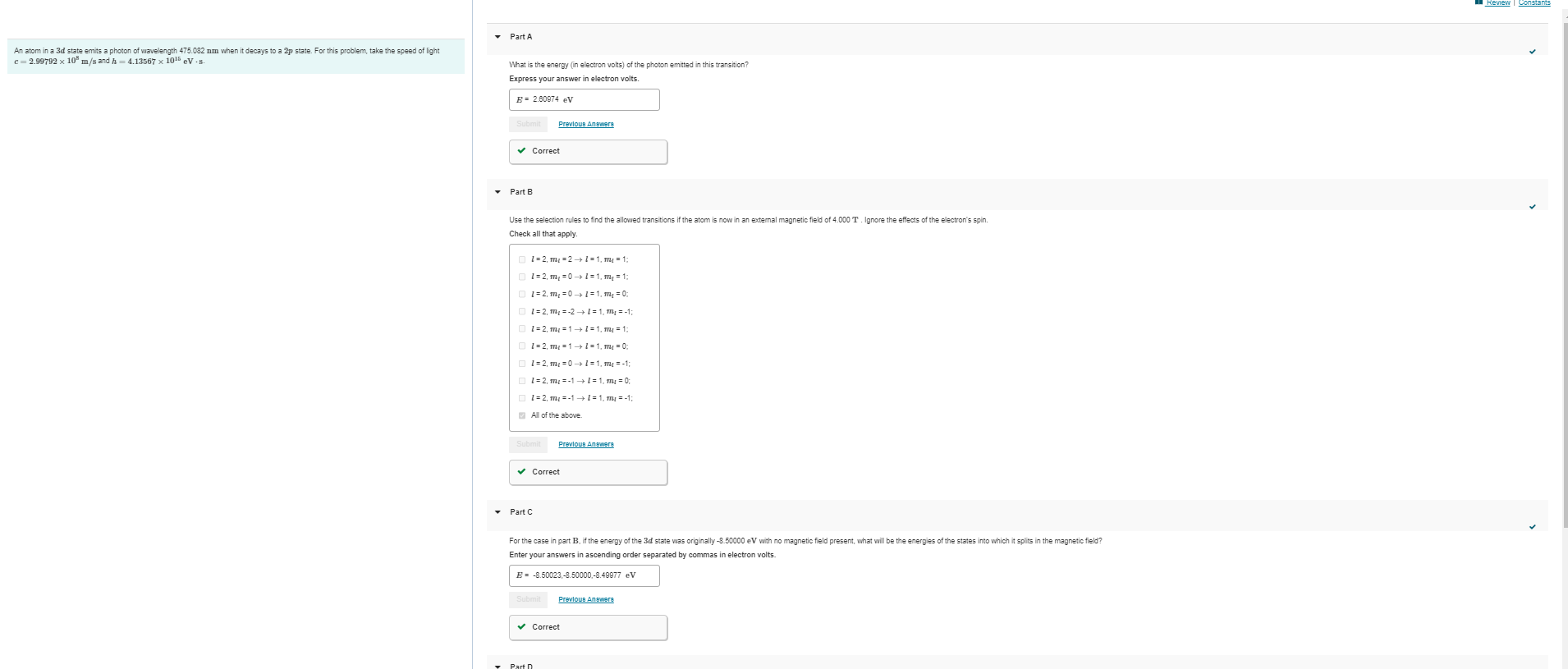Check transition l=2, m=2 → l=1, m=1
Screen dimensions: 1568x669
(522, 259)
